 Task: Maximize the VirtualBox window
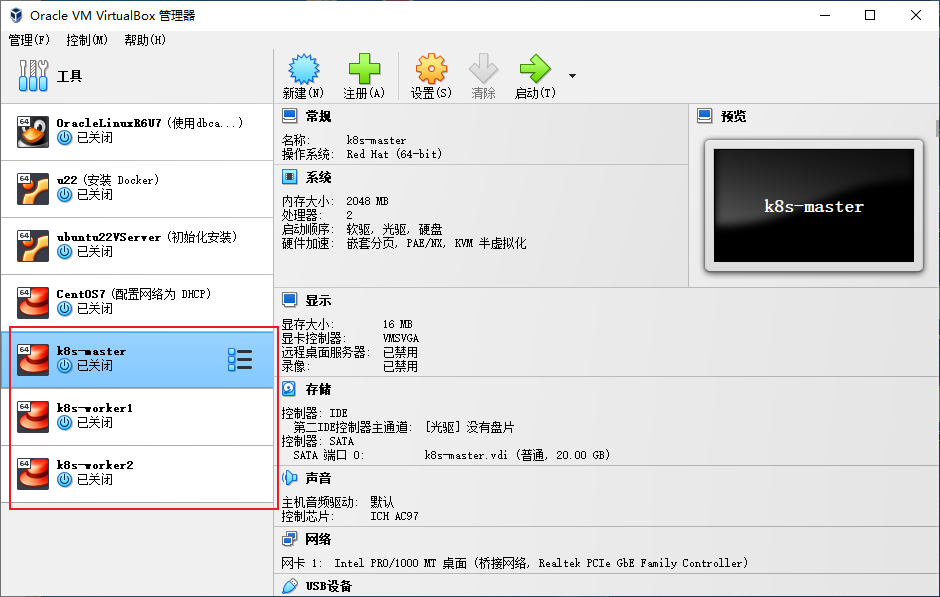point(870,15)
